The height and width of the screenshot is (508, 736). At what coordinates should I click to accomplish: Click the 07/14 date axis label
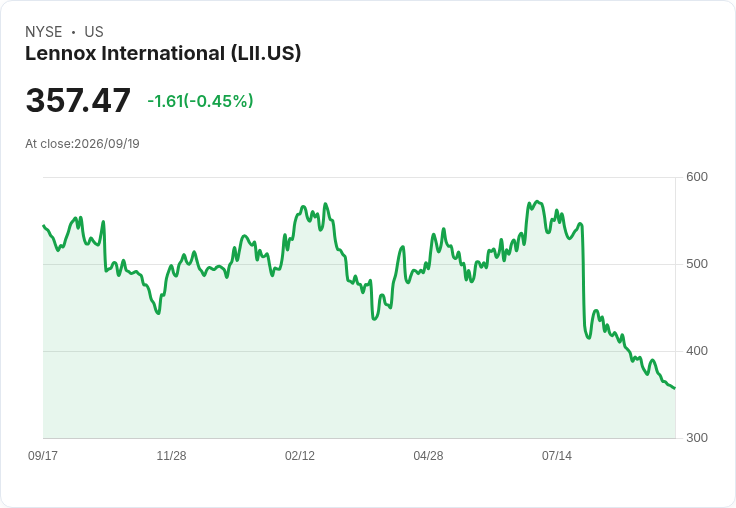click(x=557, y=455)
